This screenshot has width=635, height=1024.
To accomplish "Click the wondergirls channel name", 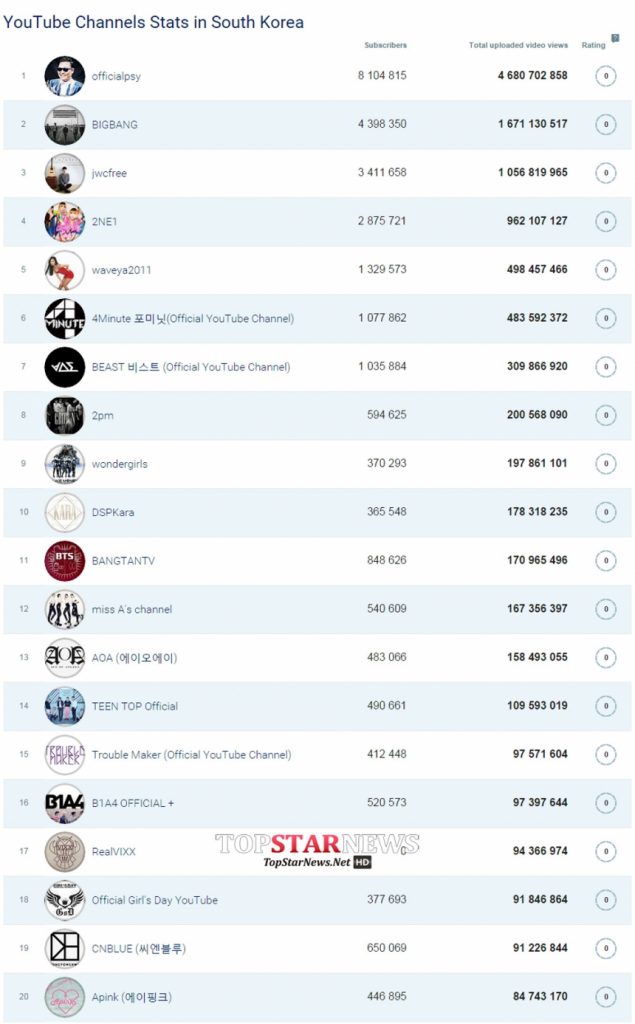I will coord(119,464).
